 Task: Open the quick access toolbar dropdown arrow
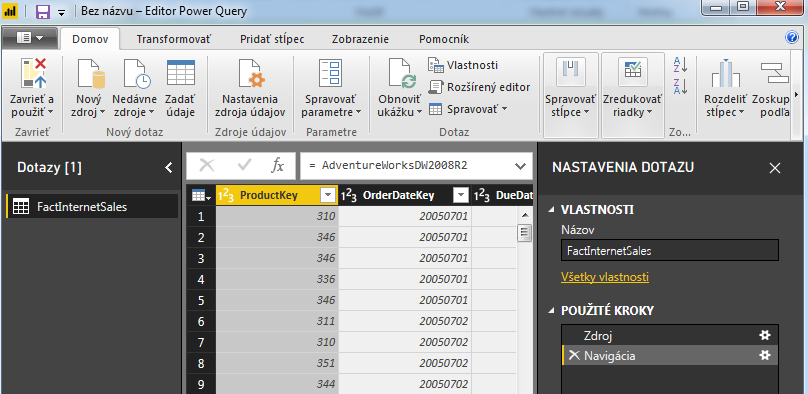[61, 12]
